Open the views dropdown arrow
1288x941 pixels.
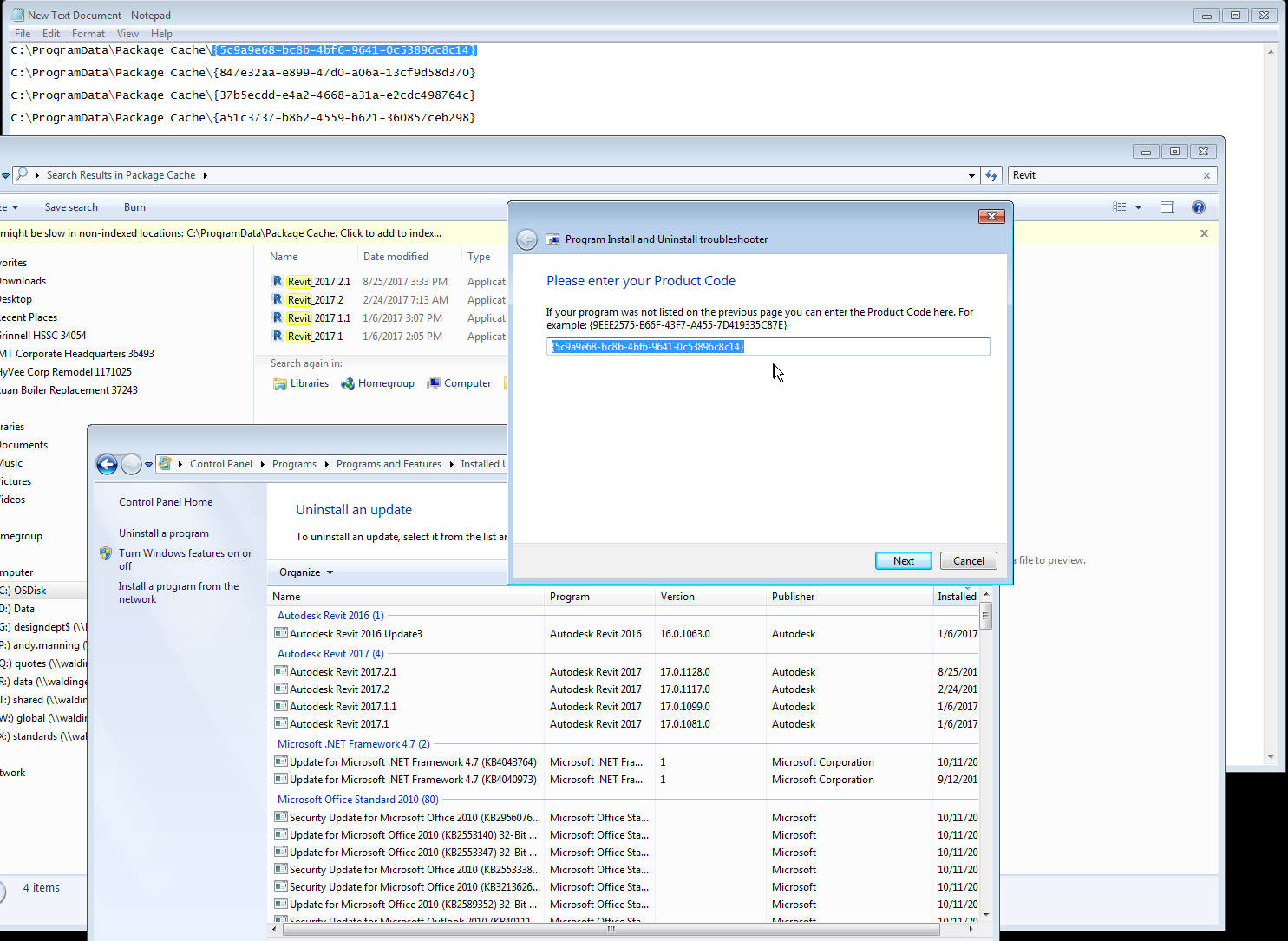(1136, 207)
